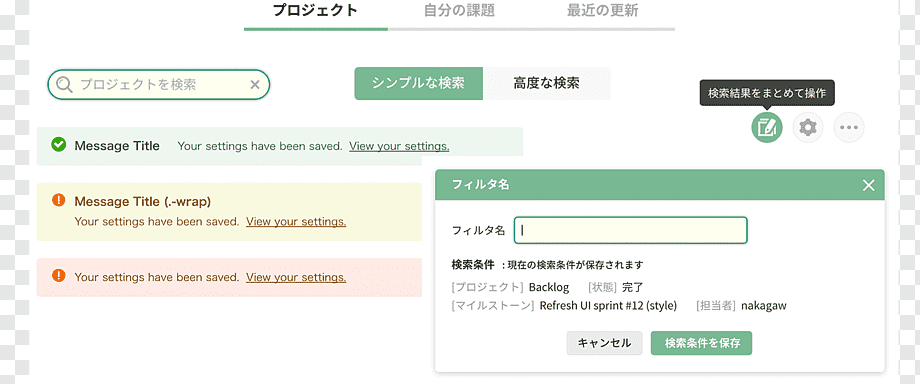Click the キャンセル button
This screenshot has height=384, width=920.
coord(604,343)
